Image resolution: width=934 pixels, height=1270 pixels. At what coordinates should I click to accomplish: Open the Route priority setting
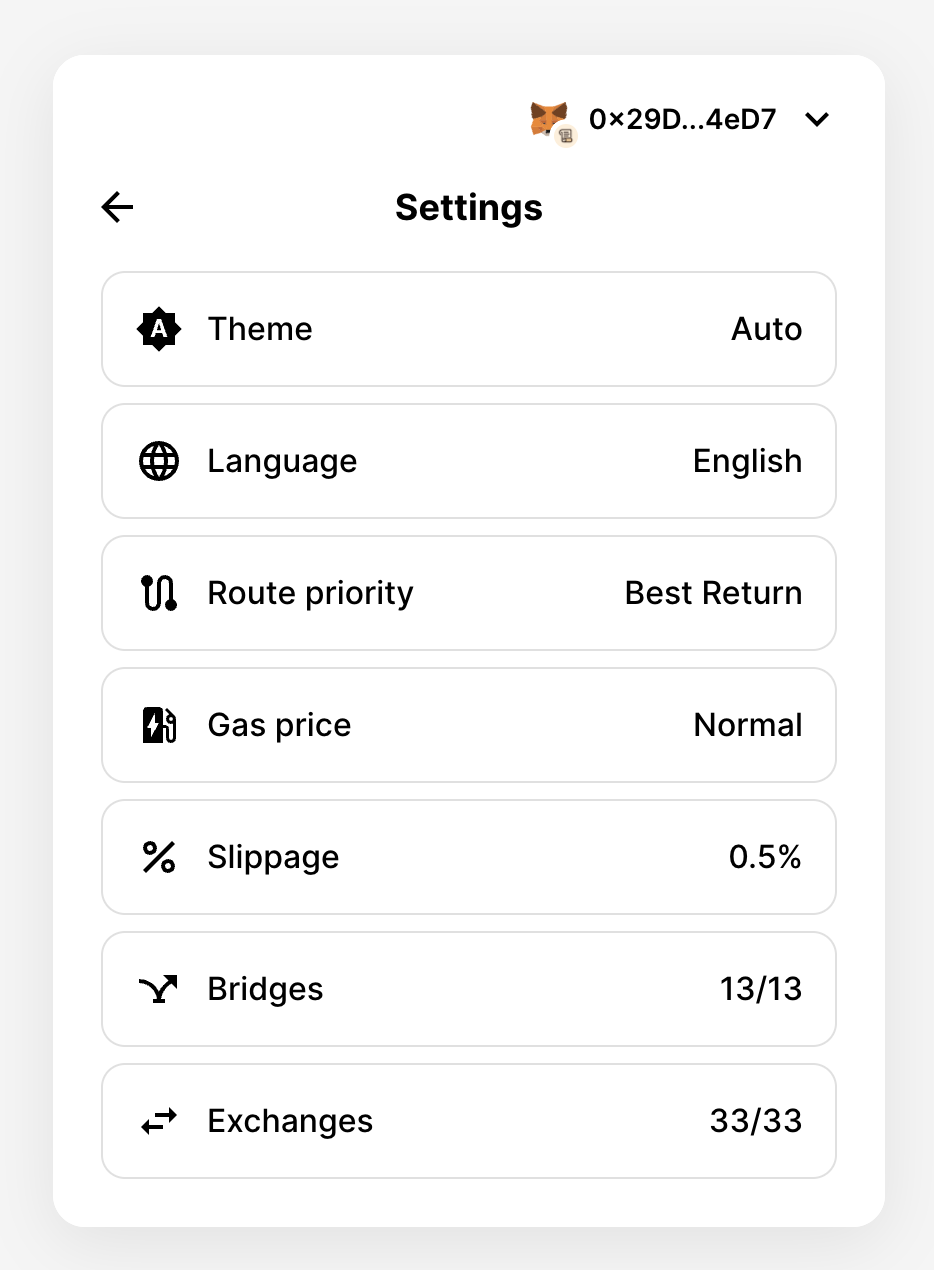[469, 593]
